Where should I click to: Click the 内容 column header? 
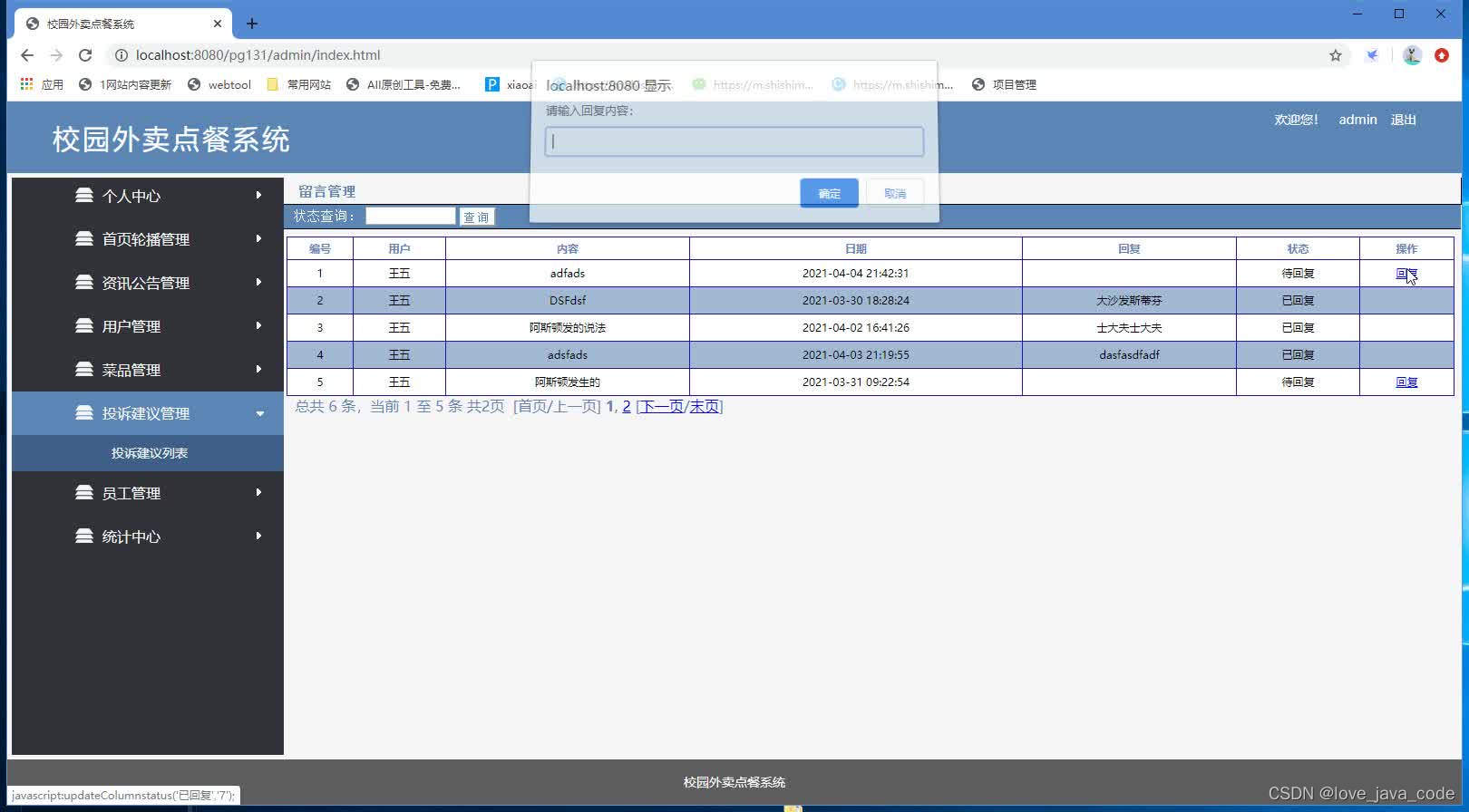pyautogui.click(x=568, y=248)
